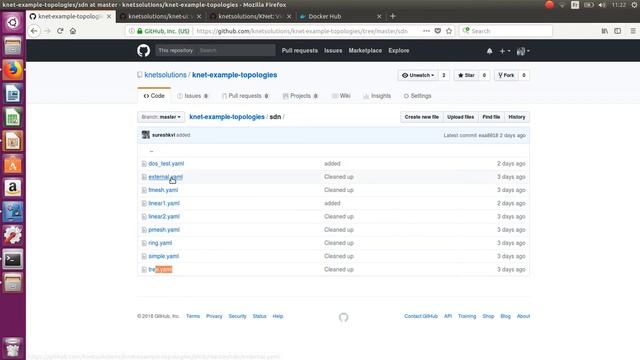Click the Firefox home icon
This screenshot has height=360, width=640.
(x=73, y=31)
